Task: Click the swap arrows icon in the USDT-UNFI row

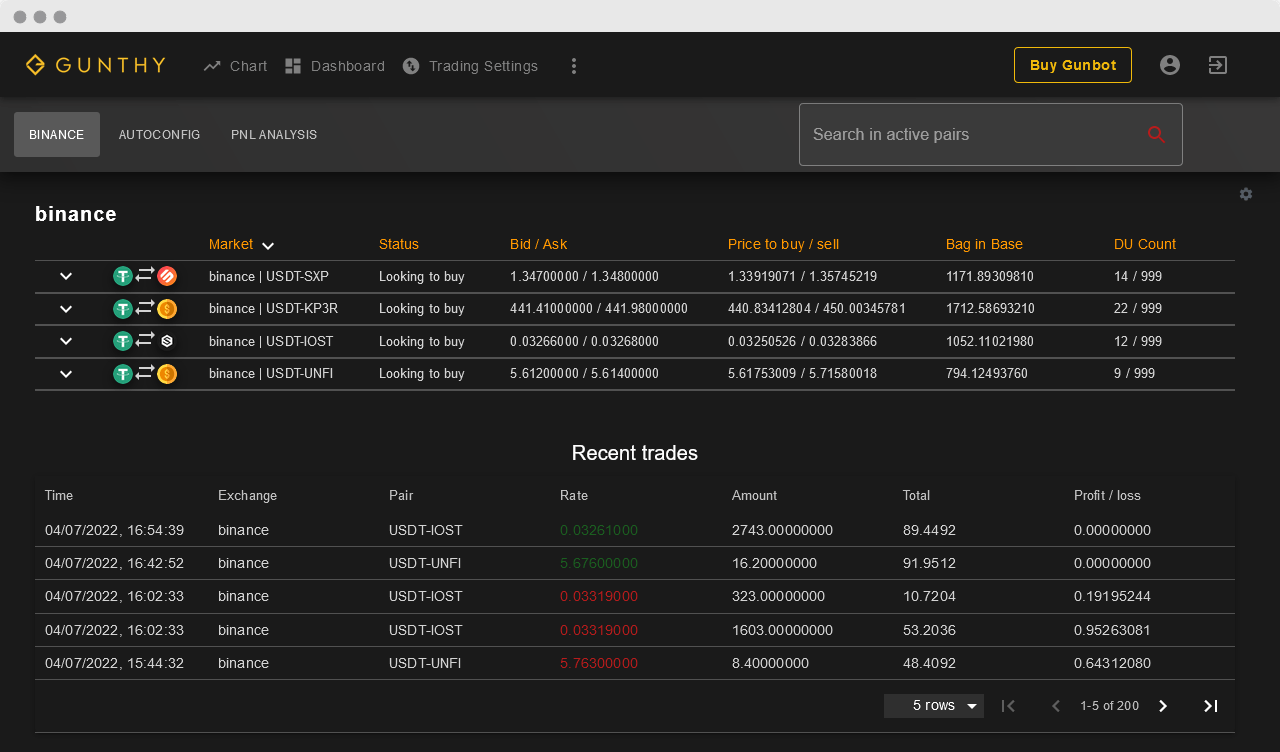Action: click(145, 372)
